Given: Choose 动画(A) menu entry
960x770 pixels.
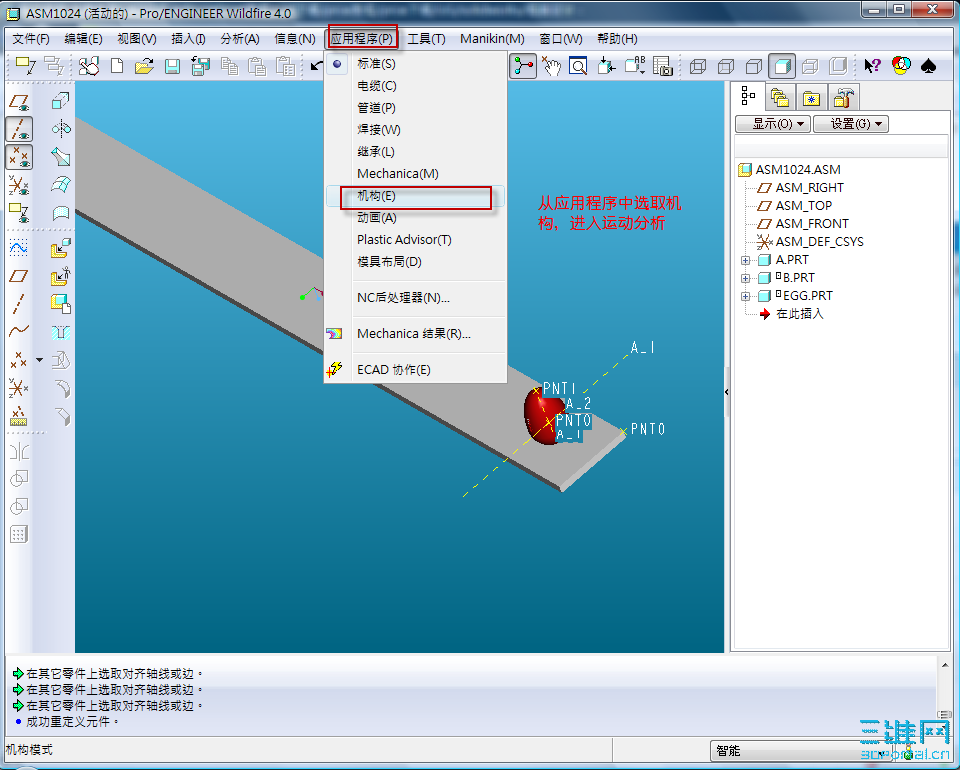Looking at the screenshot, I should (x=415, y=218).
